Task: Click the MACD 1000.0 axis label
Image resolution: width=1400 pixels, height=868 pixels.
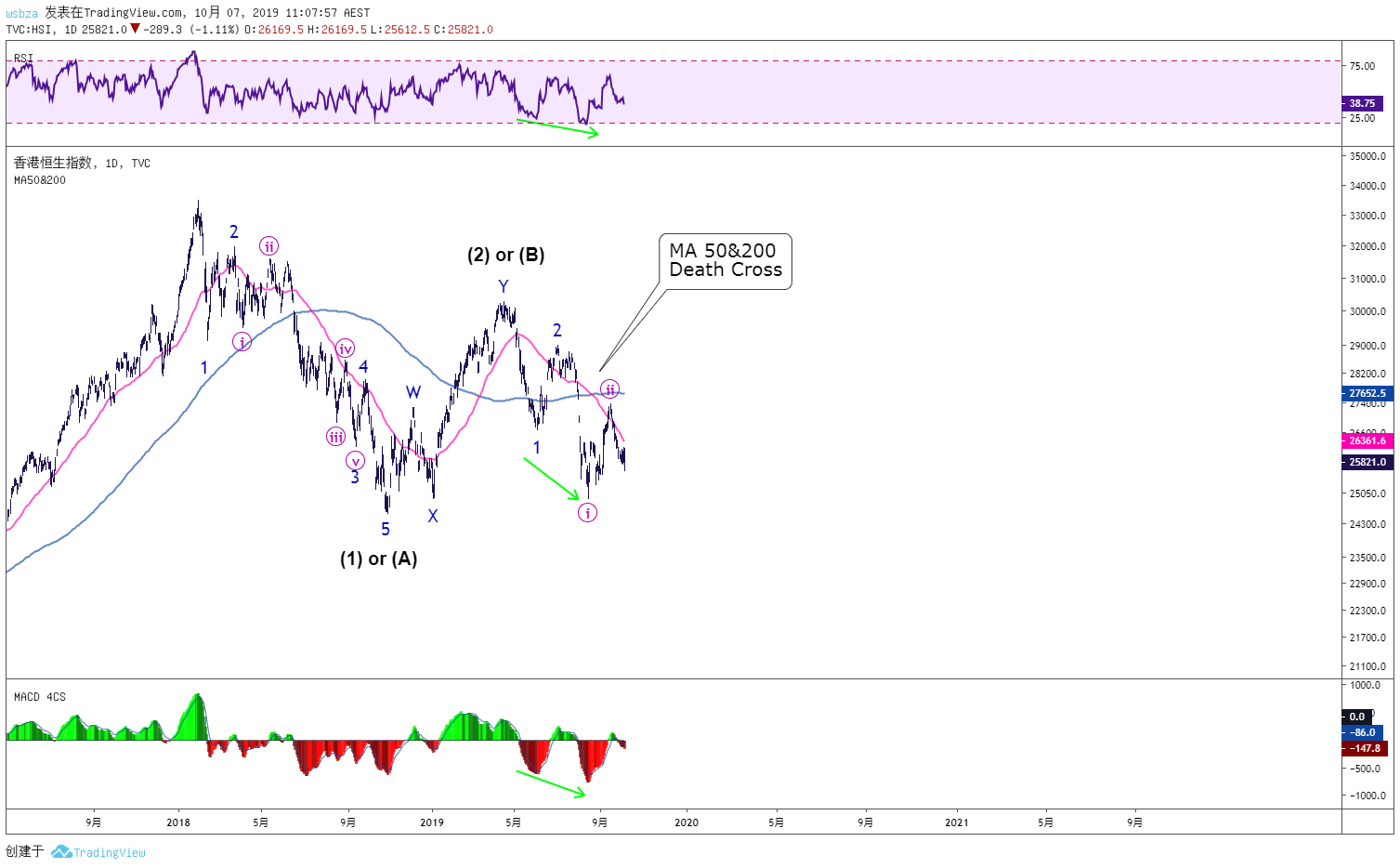Action: pos(1366,685)
